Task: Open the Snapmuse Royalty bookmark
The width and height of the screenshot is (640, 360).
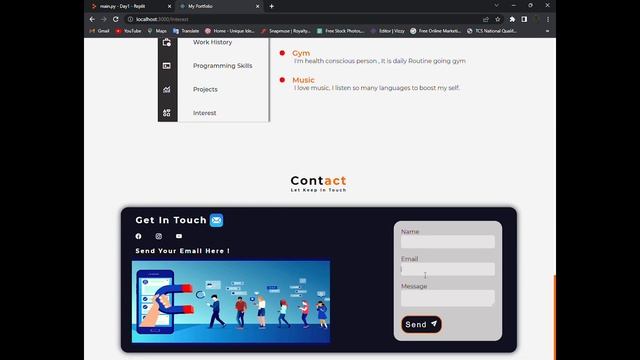Action: click(x=286, y=31)
